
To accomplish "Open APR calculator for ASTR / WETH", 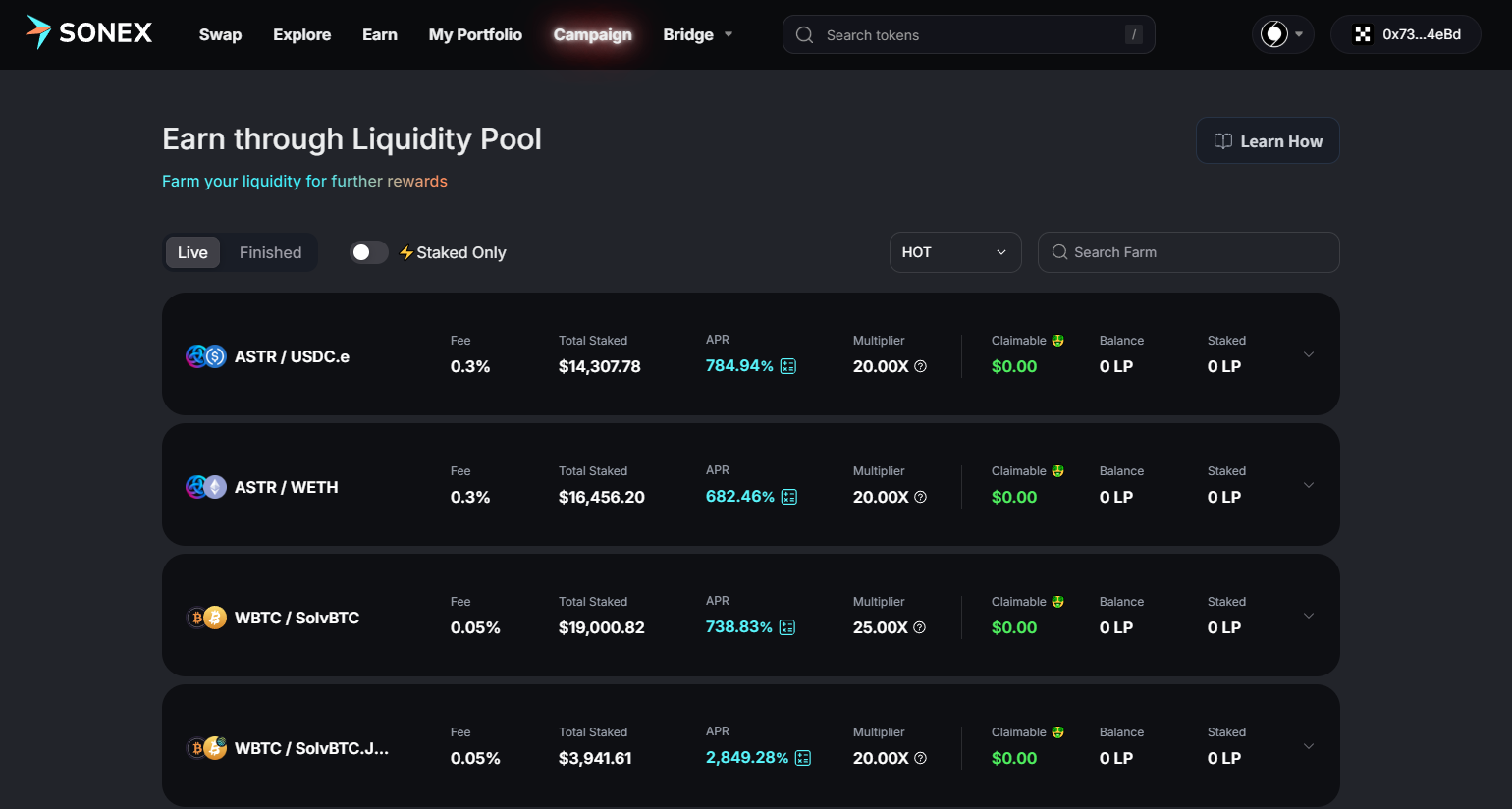I will (789, 497).
